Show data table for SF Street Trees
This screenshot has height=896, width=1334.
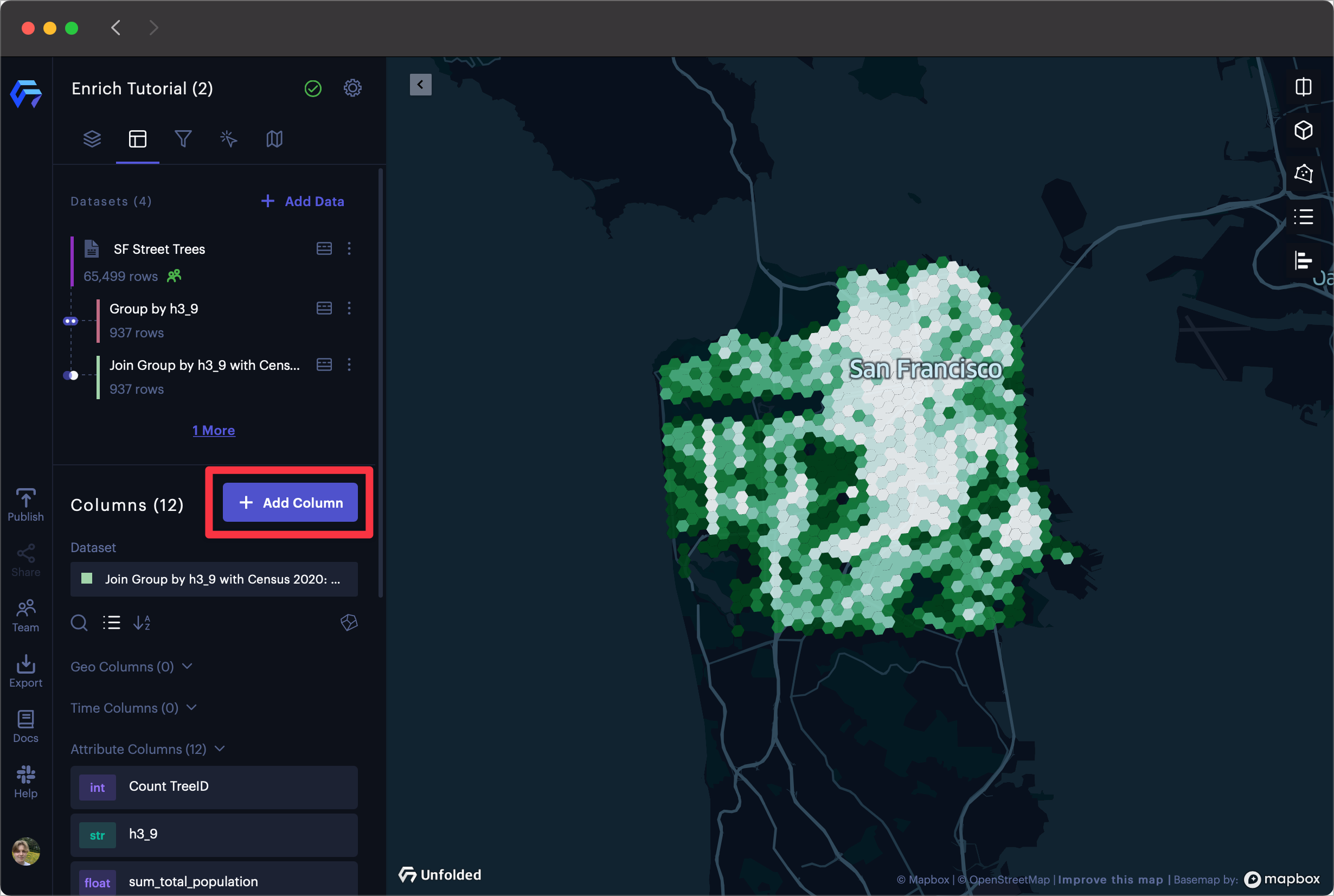pyautogui.click(x=324, y=248)
